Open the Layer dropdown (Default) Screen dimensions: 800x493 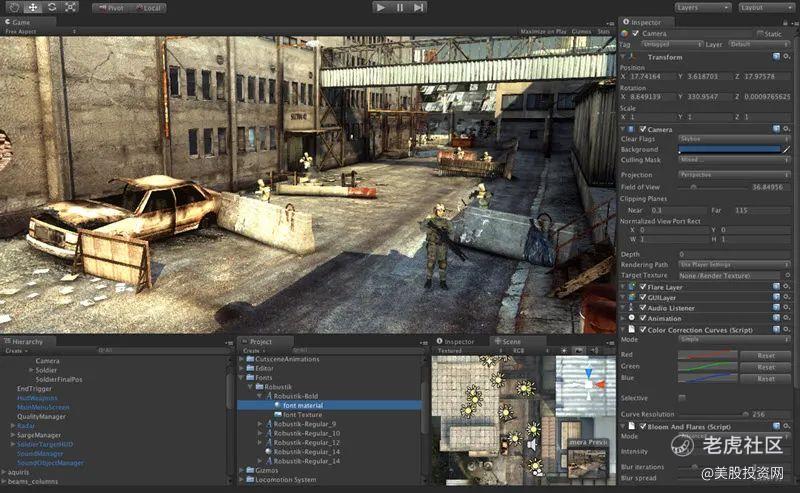tap(758, 44)
